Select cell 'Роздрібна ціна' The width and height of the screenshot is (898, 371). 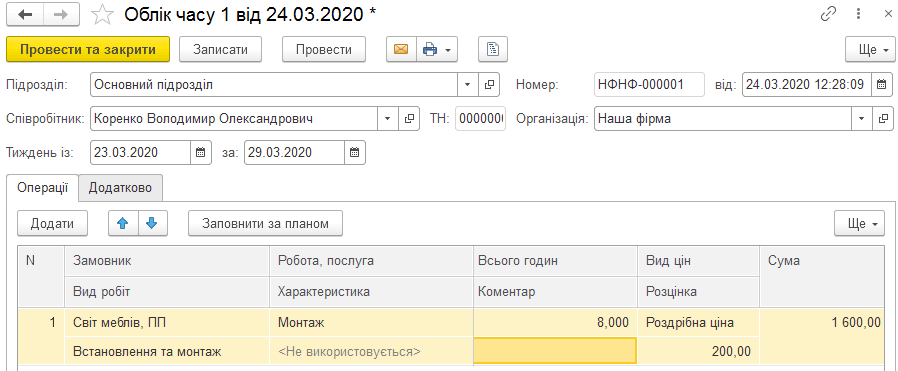pyautogui.click(x=698, y=323)
